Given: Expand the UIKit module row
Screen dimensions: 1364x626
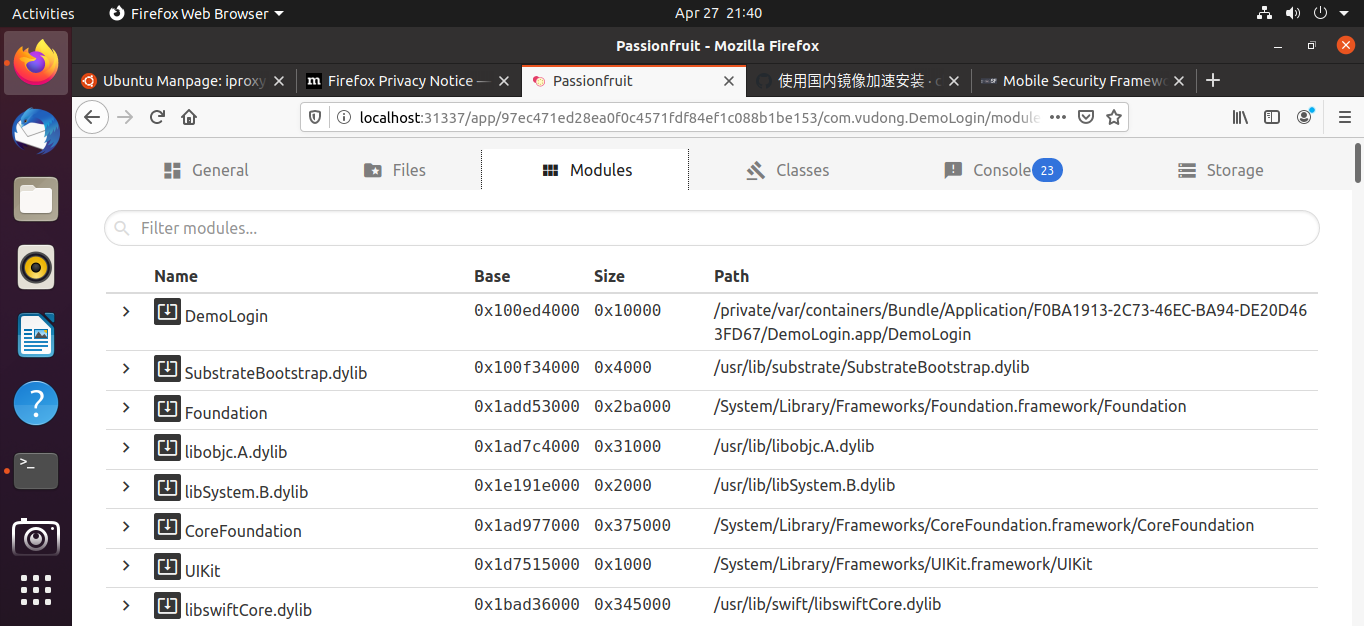Looking at the screenshot, I should pos(126,566).
